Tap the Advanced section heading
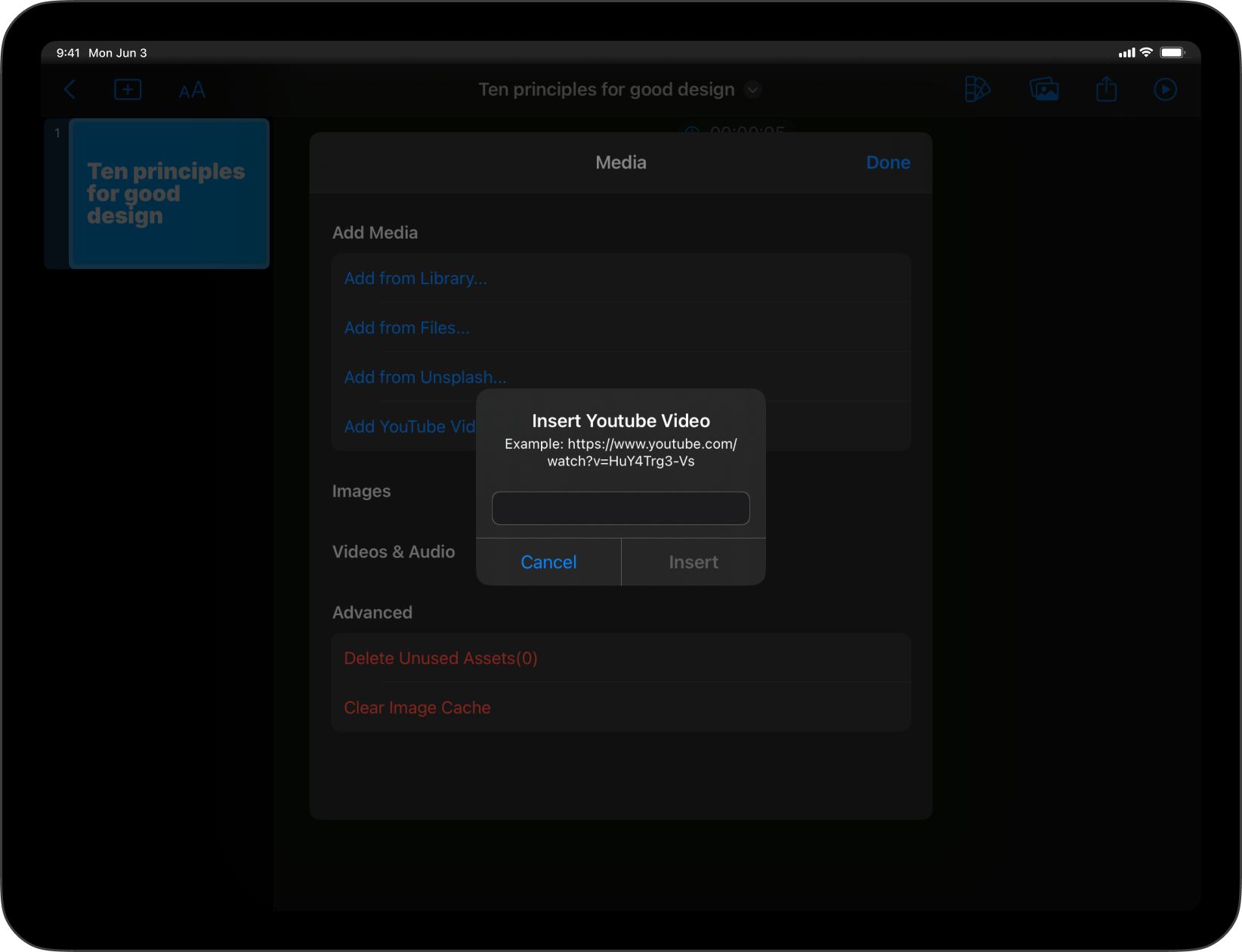1242x952 pixels. (x=372, y=613)
